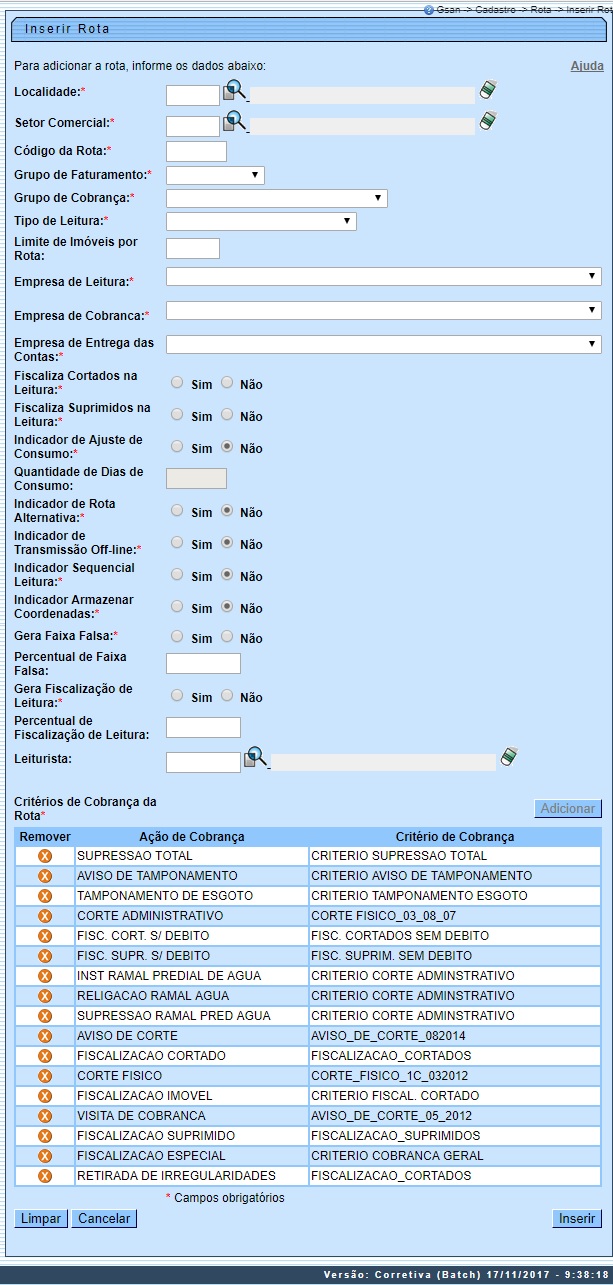
Task: Clear Setor Comercial with the eraser icon
Action: click(488, 121)
